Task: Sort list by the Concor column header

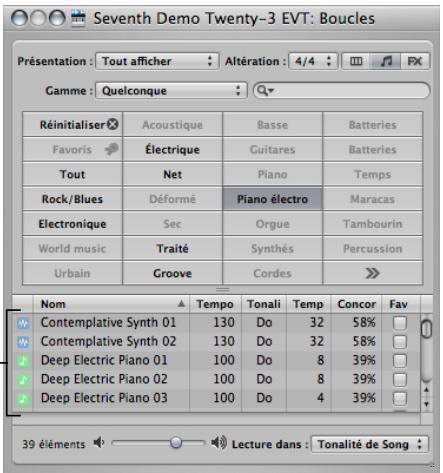Action: coord(356,304)
